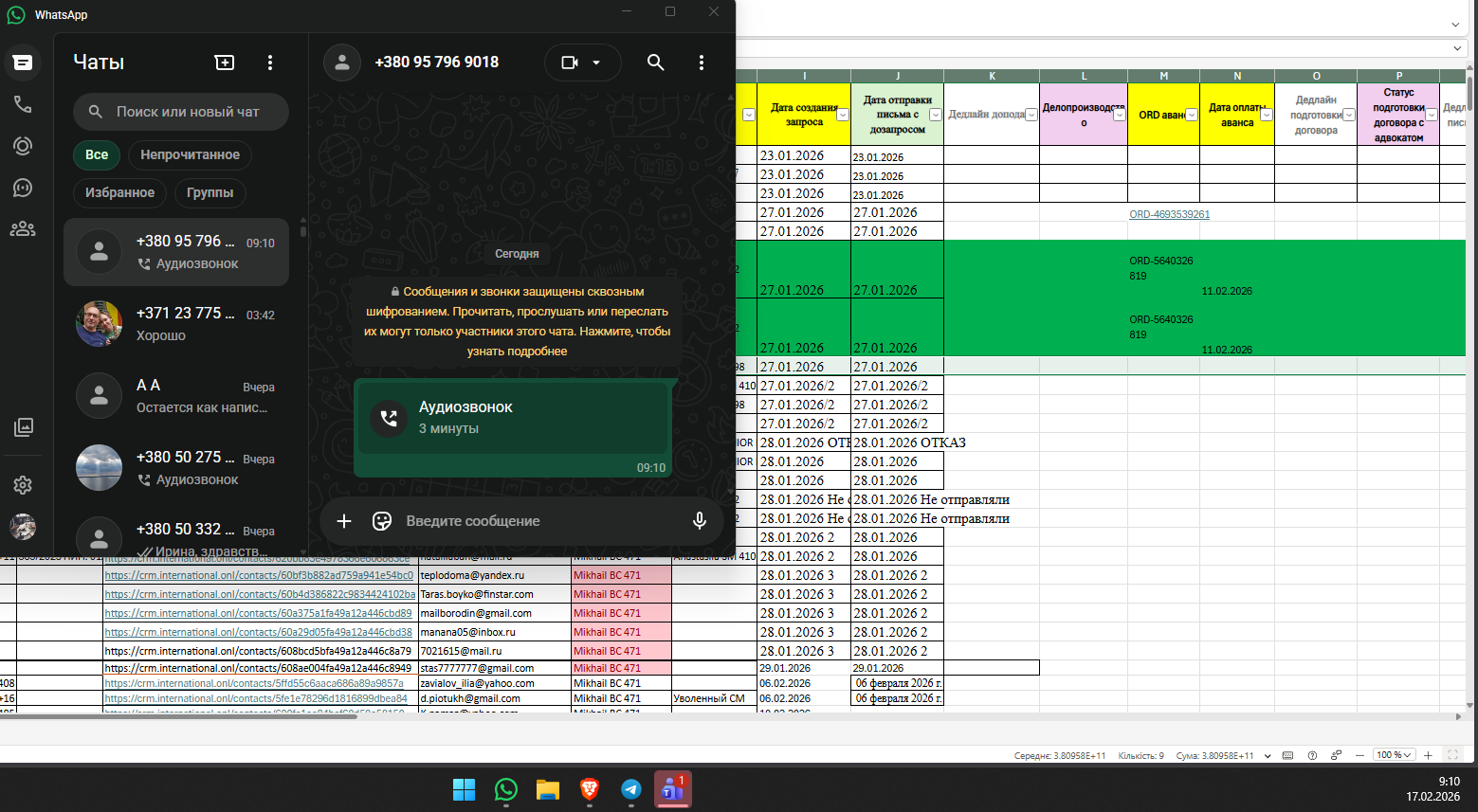
Task: Select the 'Группы' chat filter
Action: (x=210, y=192)
